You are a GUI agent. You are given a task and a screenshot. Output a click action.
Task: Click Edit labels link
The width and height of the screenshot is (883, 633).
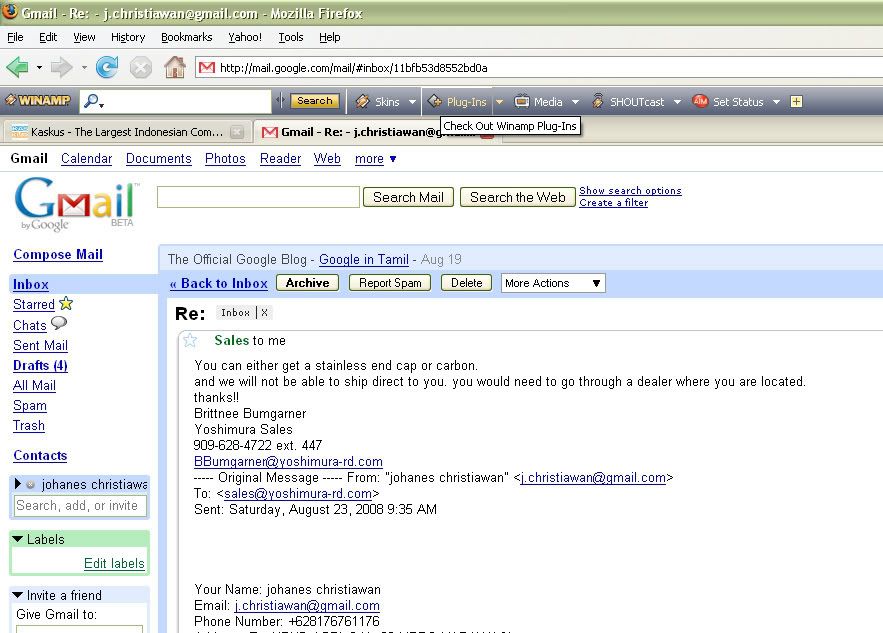[114, 563]
